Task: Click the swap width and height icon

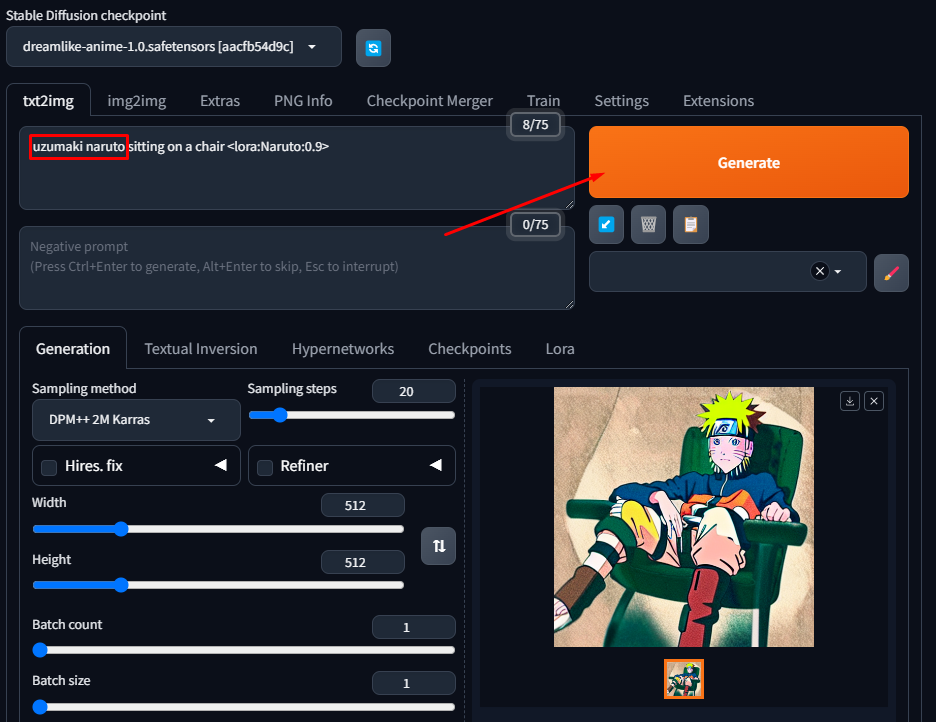Action: point(438,546)
